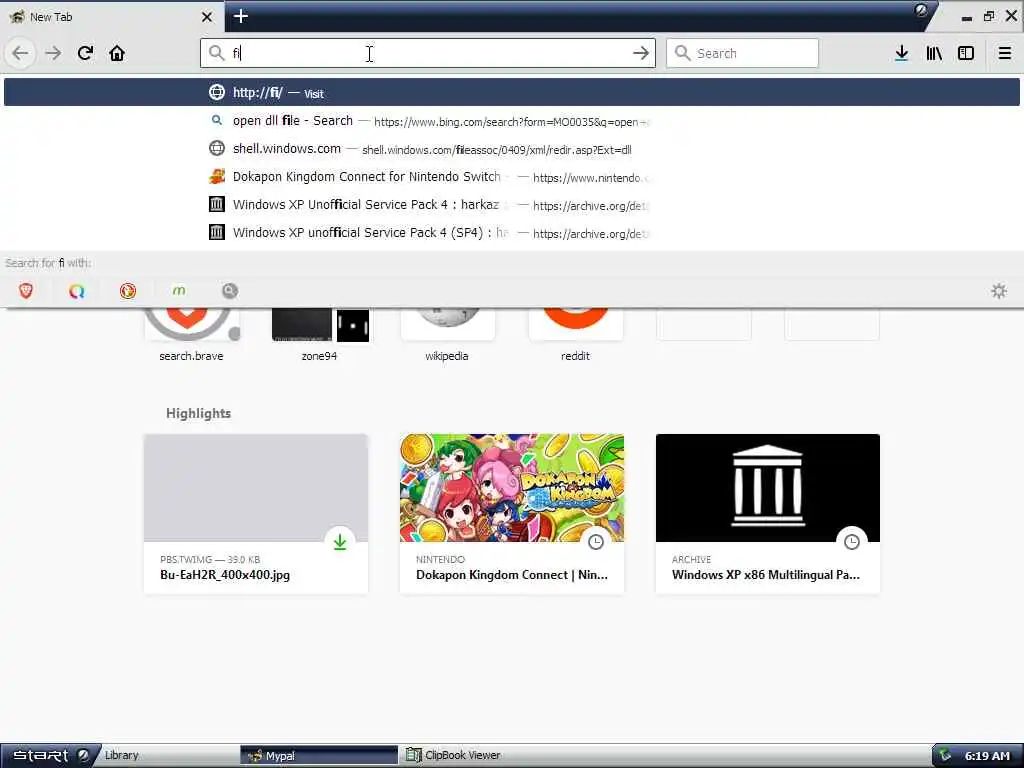This screenshot has width=1024, height=768.
Task: Choose the http://fi/ Visit suggestion
Action: (511, 92)
